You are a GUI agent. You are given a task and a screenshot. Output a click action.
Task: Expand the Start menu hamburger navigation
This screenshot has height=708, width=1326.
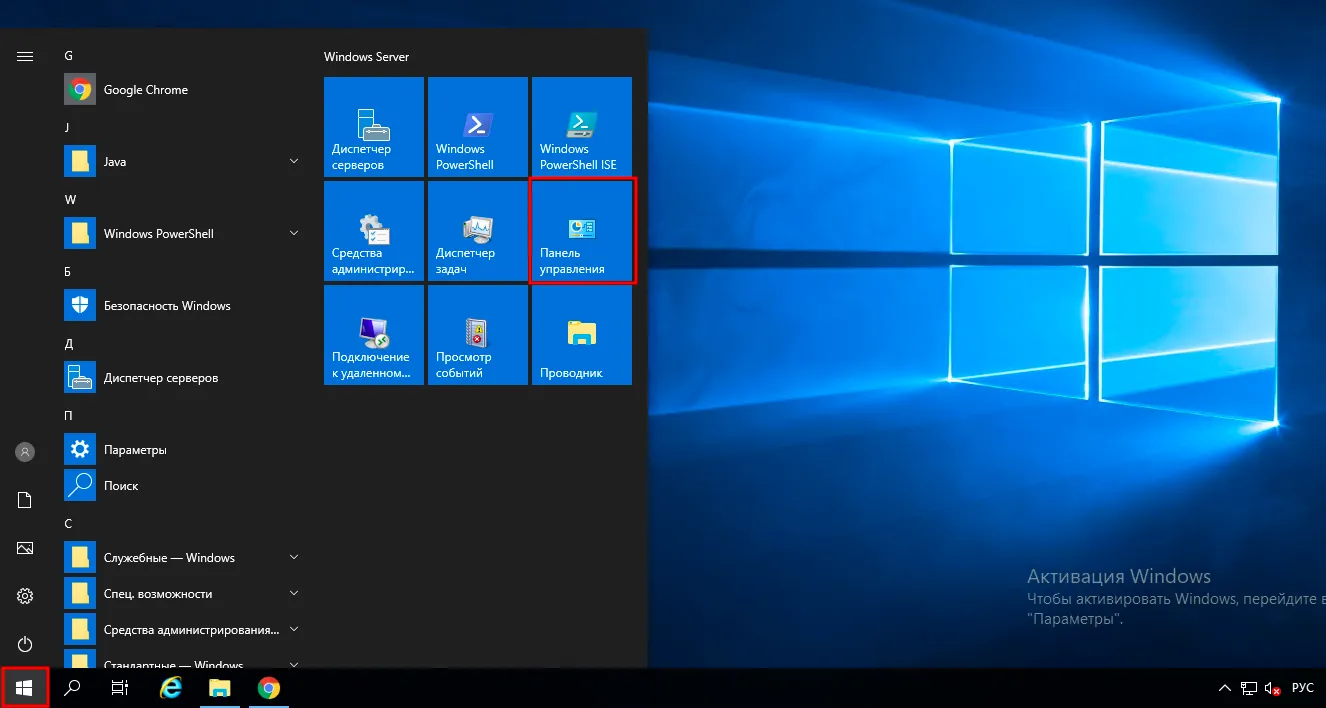[25, 56]
